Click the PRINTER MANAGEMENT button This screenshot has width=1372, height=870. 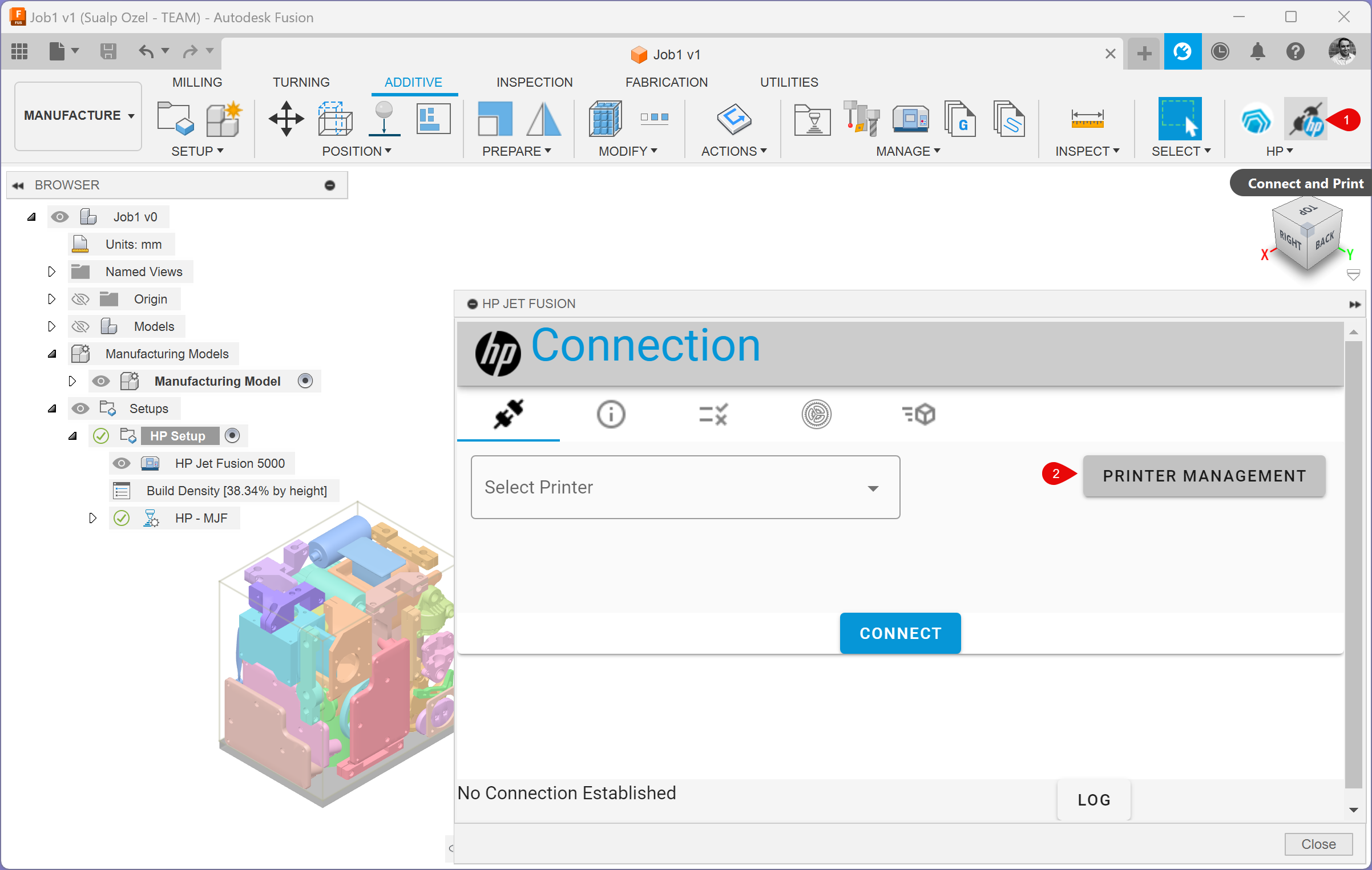pyautogui.click(x=1204, y=476)
